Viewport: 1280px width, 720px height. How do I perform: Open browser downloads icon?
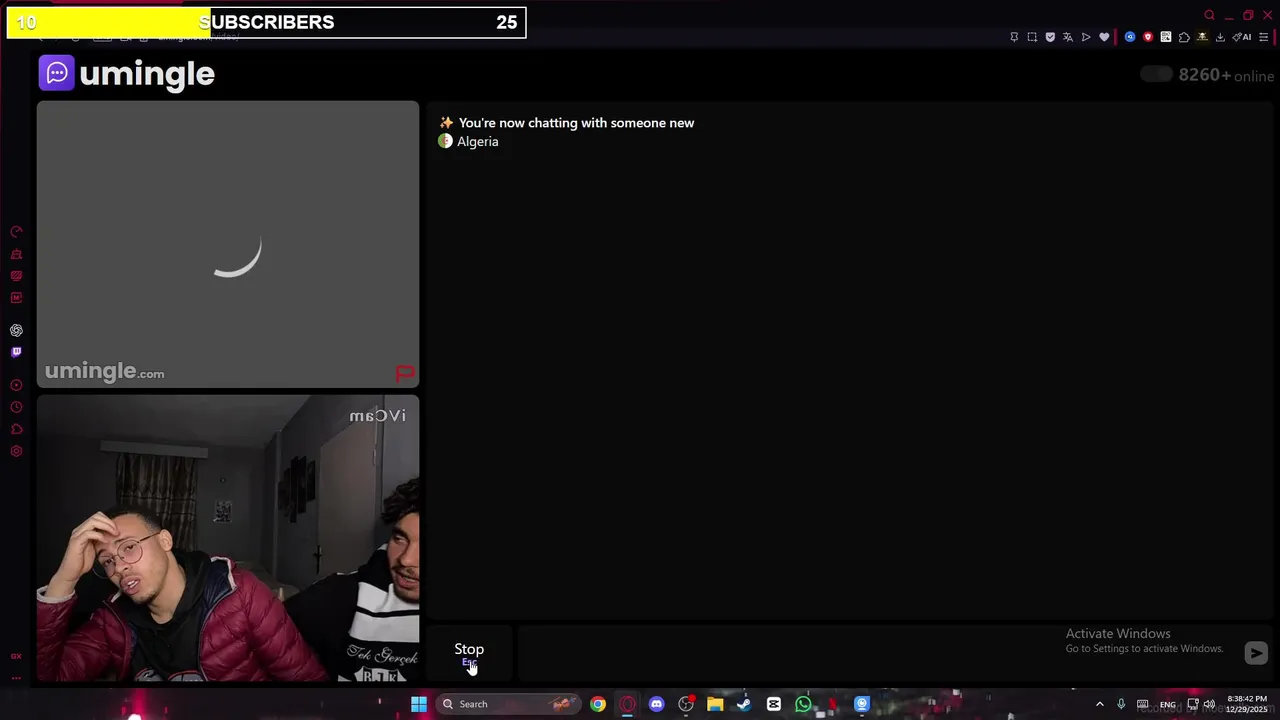(1220, 37)
